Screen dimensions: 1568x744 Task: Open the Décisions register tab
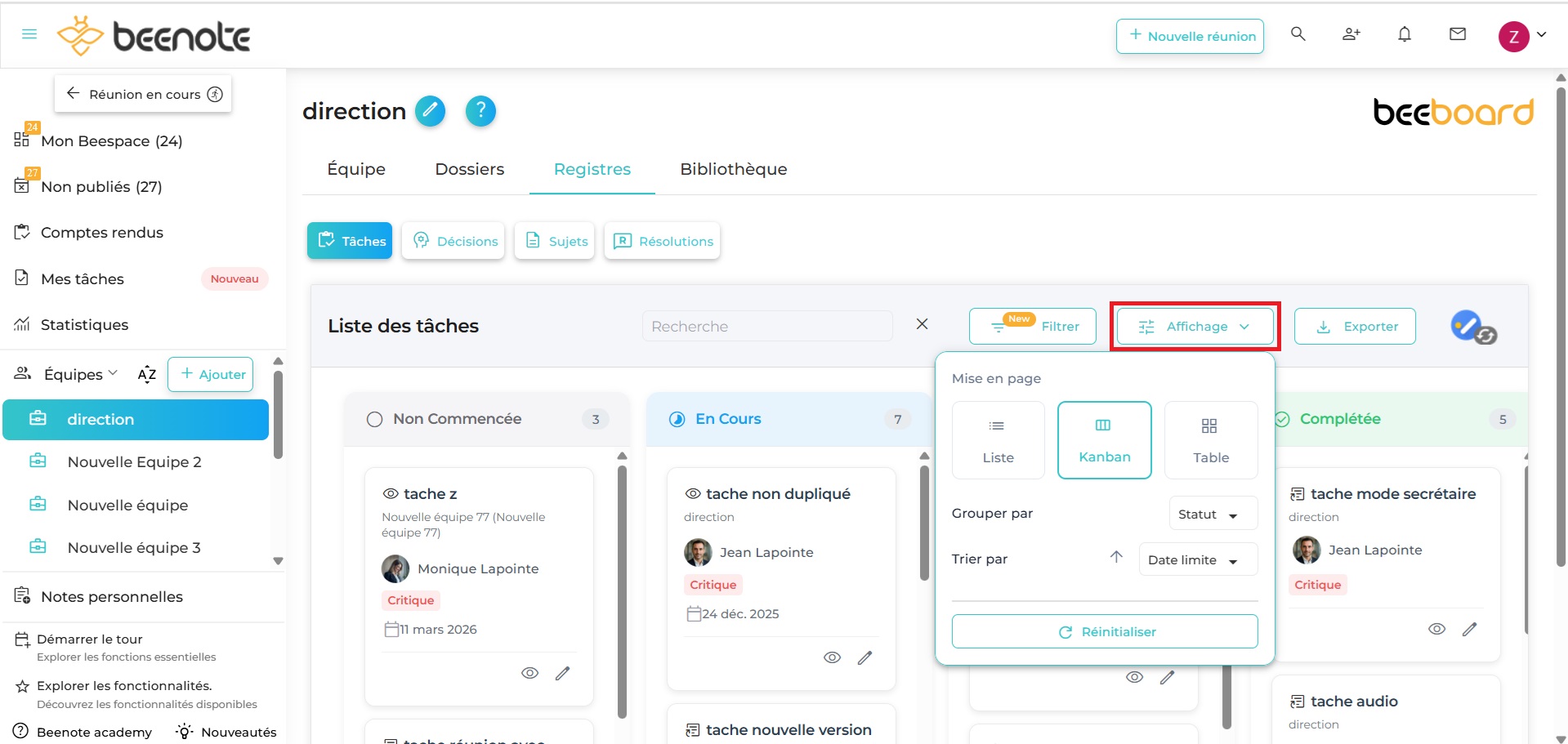tap(453, 241)
